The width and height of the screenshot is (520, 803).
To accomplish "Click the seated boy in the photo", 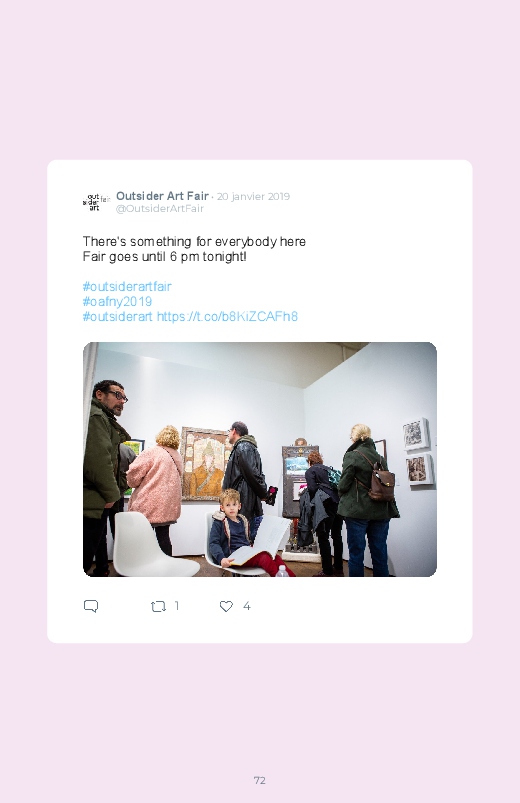I will pyautogui.click(x=233, y=530).
